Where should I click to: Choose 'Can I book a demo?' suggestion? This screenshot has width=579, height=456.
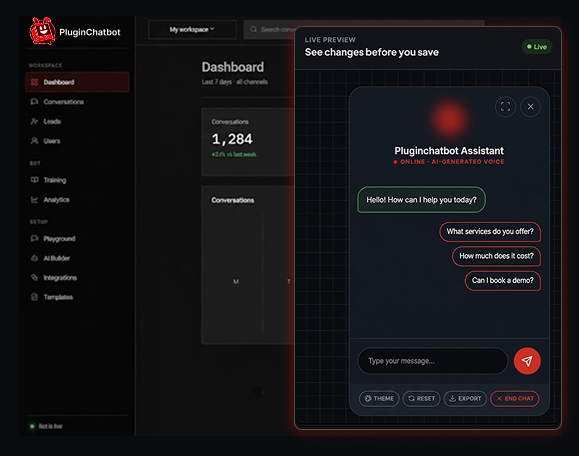click(x=503, y=281)
